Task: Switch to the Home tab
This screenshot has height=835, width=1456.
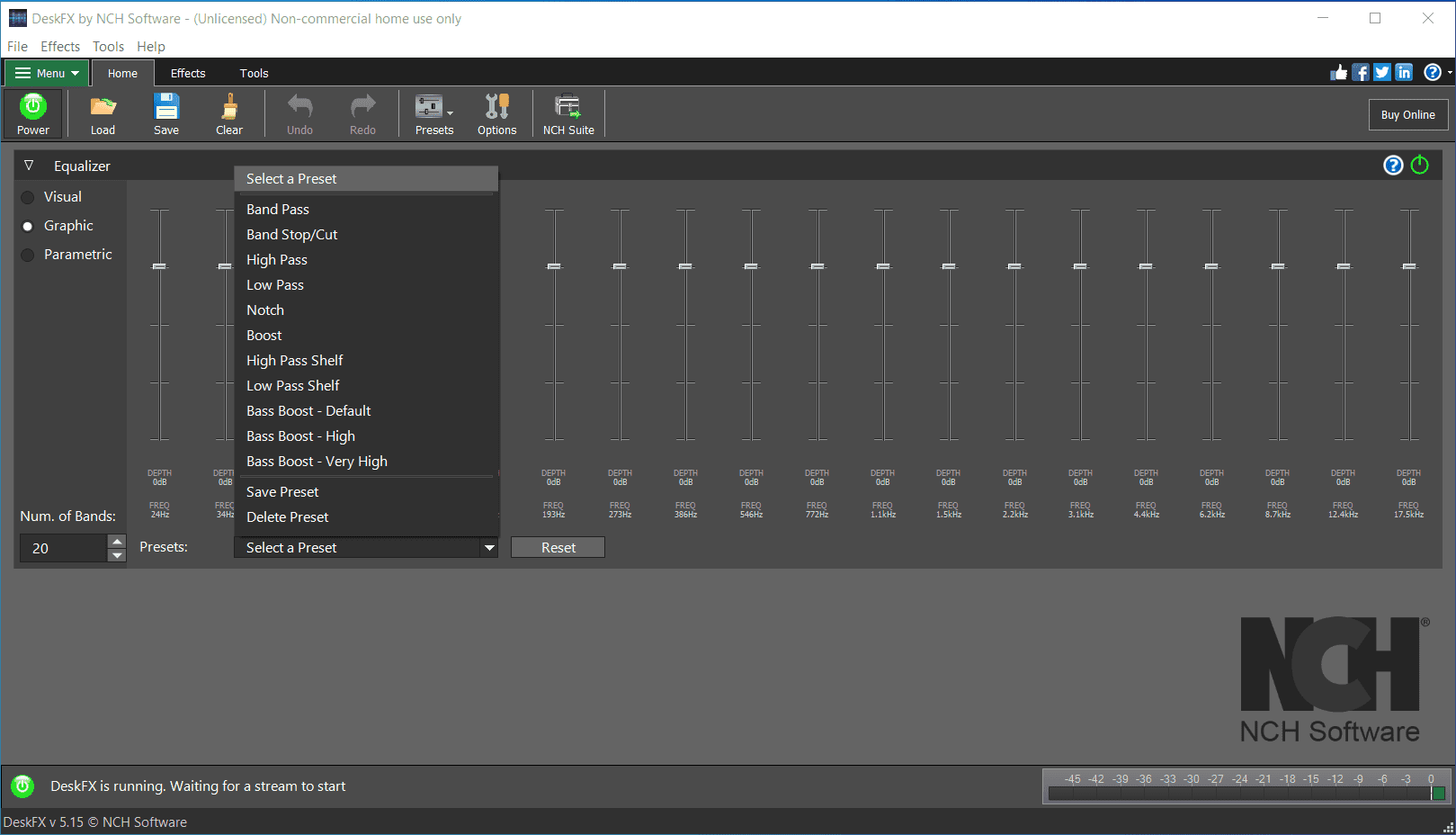Action: (x=122, y=74)
